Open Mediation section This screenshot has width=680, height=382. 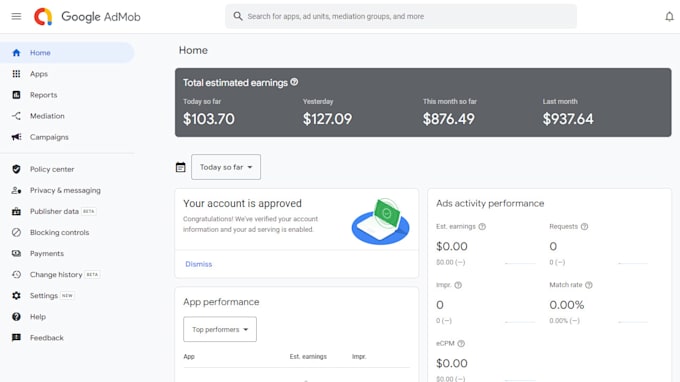click(x=67, y=116)
